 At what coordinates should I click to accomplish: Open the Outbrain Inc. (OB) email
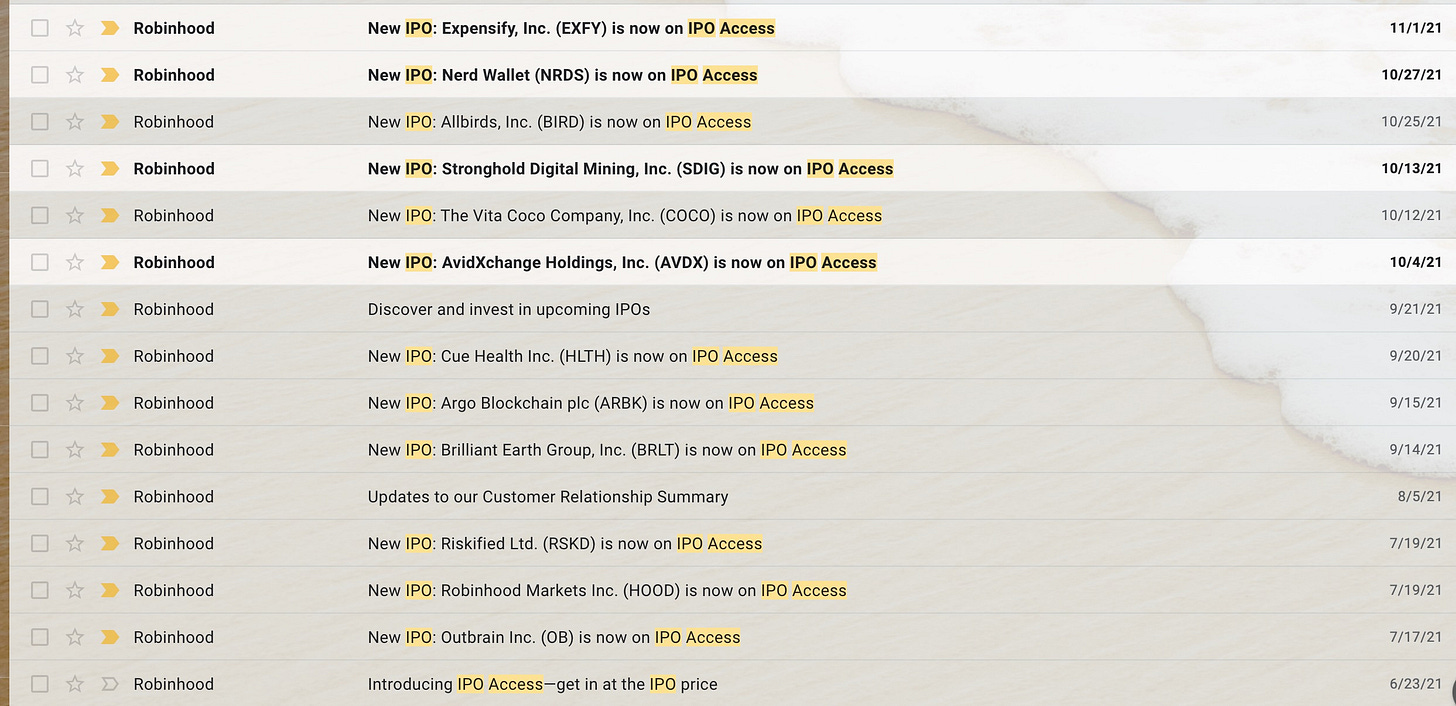point(554,637)
